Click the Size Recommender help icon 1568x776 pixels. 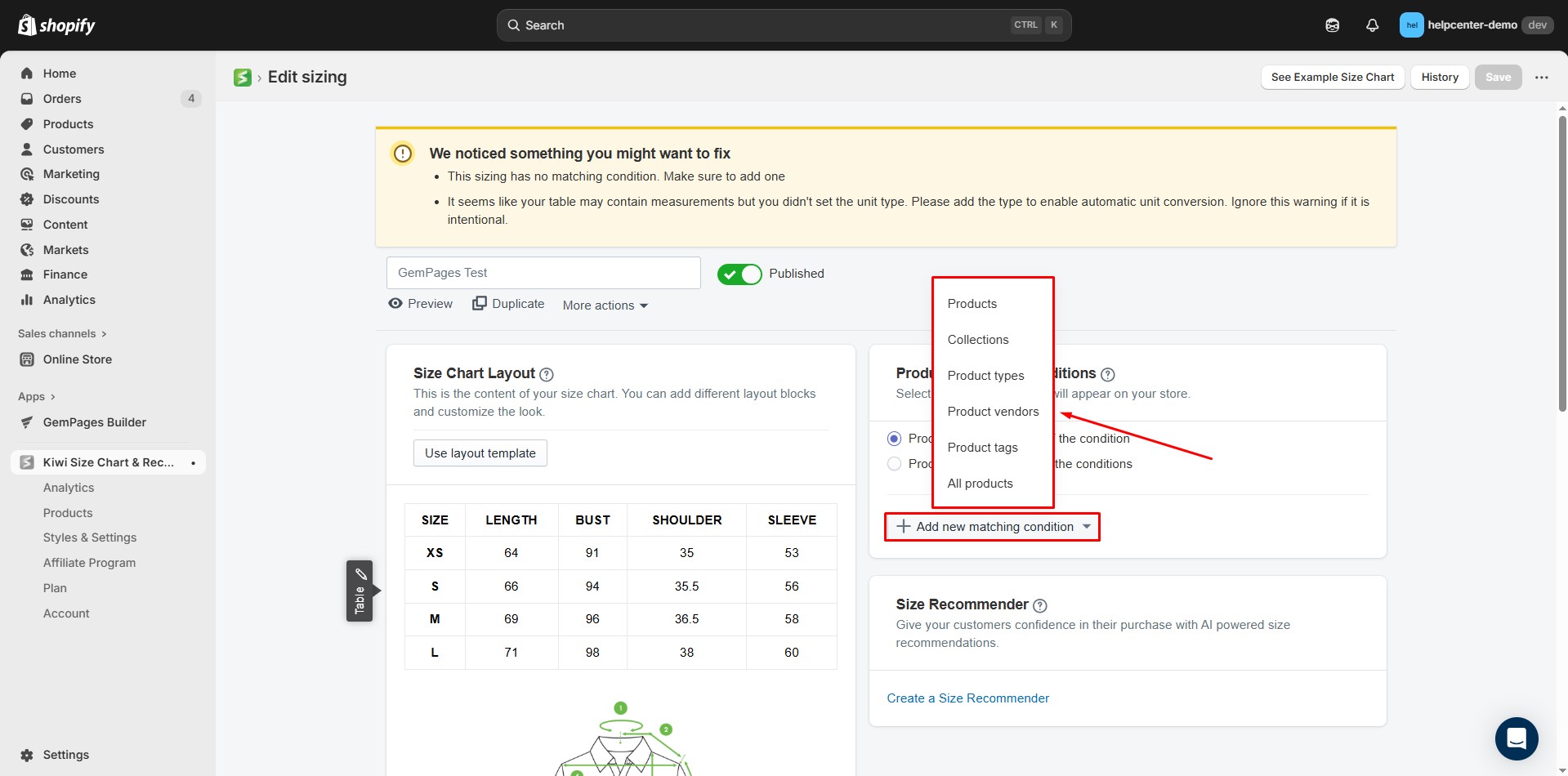(1039, 605)
